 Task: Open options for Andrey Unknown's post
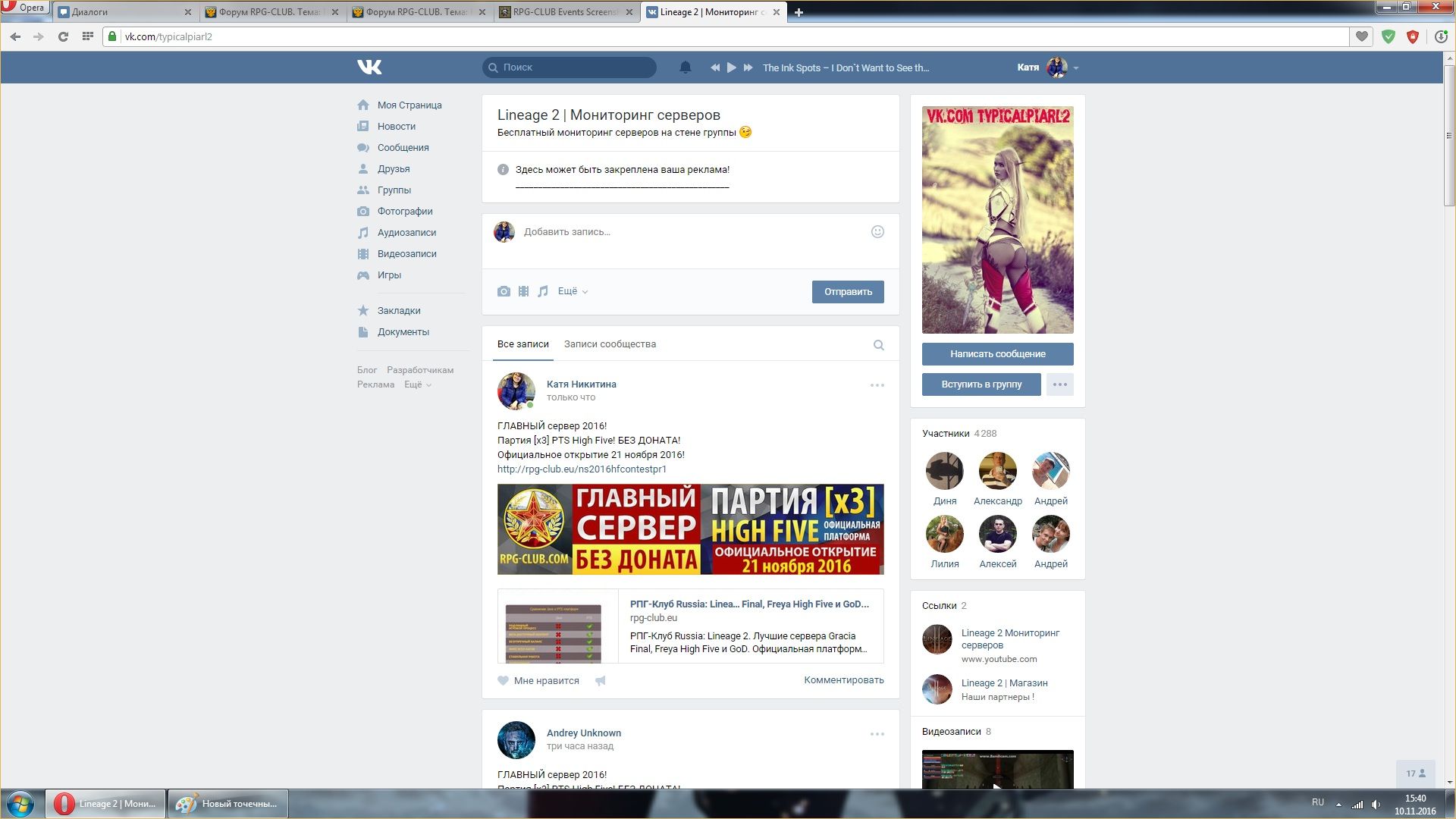coord(877,734)
